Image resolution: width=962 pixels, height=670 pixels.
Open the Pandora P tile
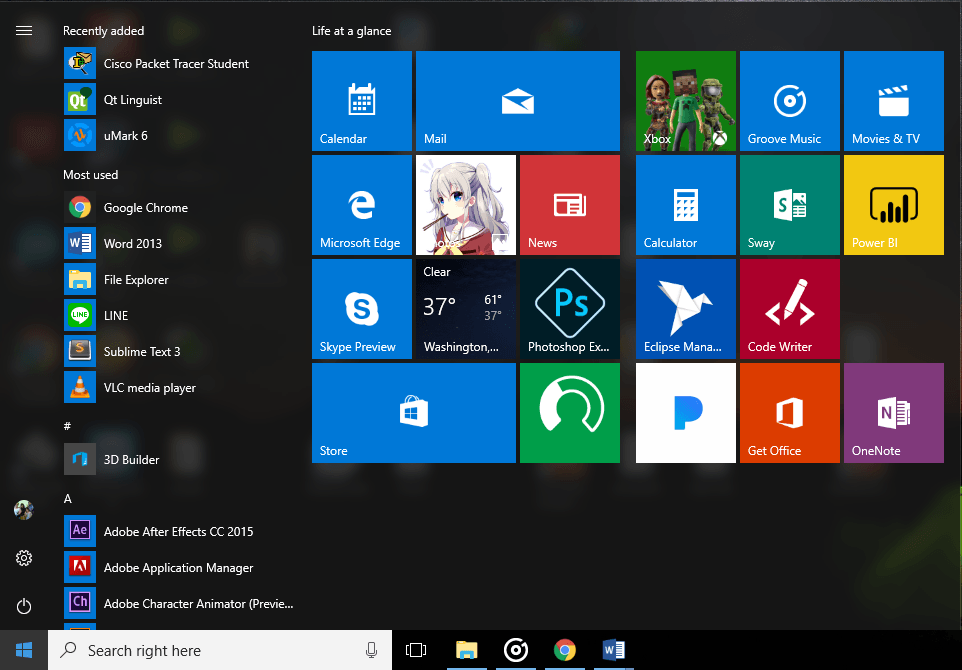pyautogui.click(x=686, y=413)
